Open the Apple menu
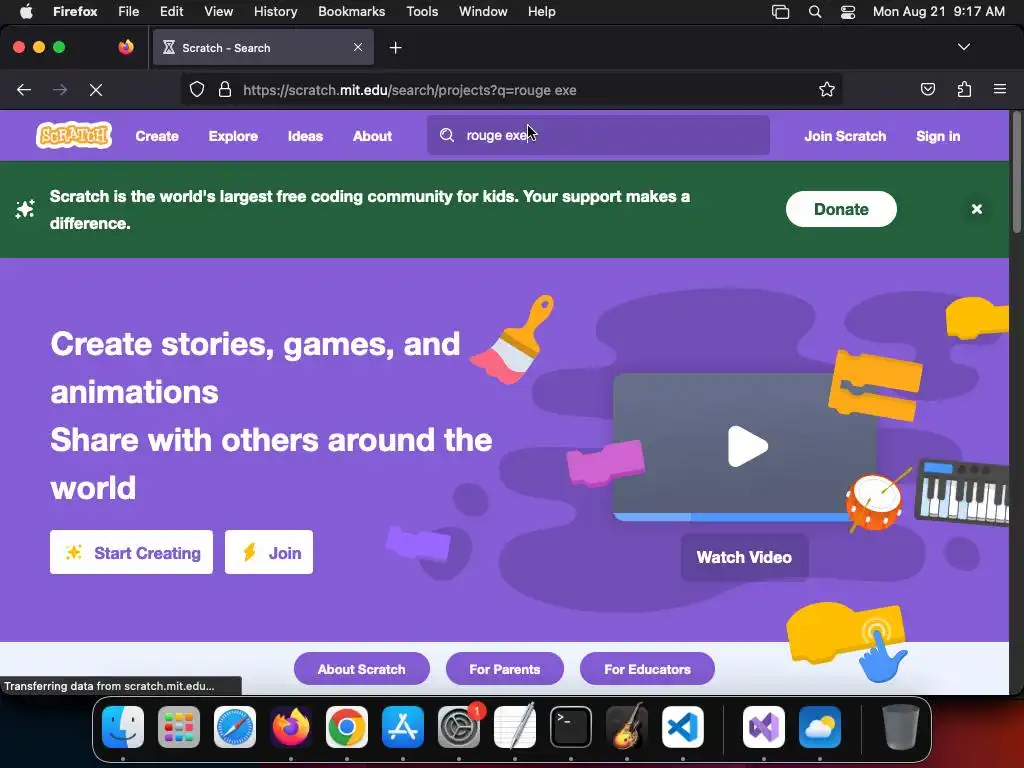Screen dimensions: 1024x768 26,12
